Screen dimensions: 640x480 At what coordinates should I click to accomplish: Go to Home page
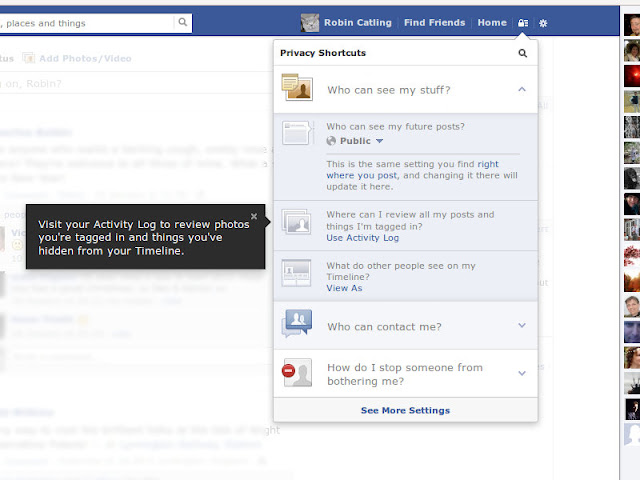coord(492,22)
